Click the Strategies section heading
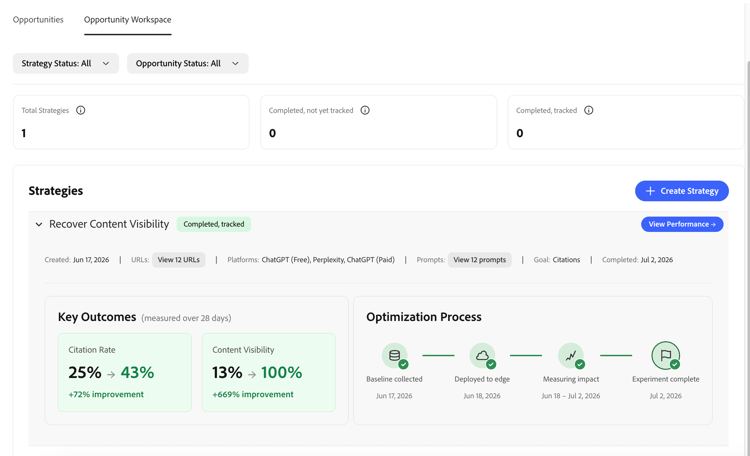 (x=56, y=191)
